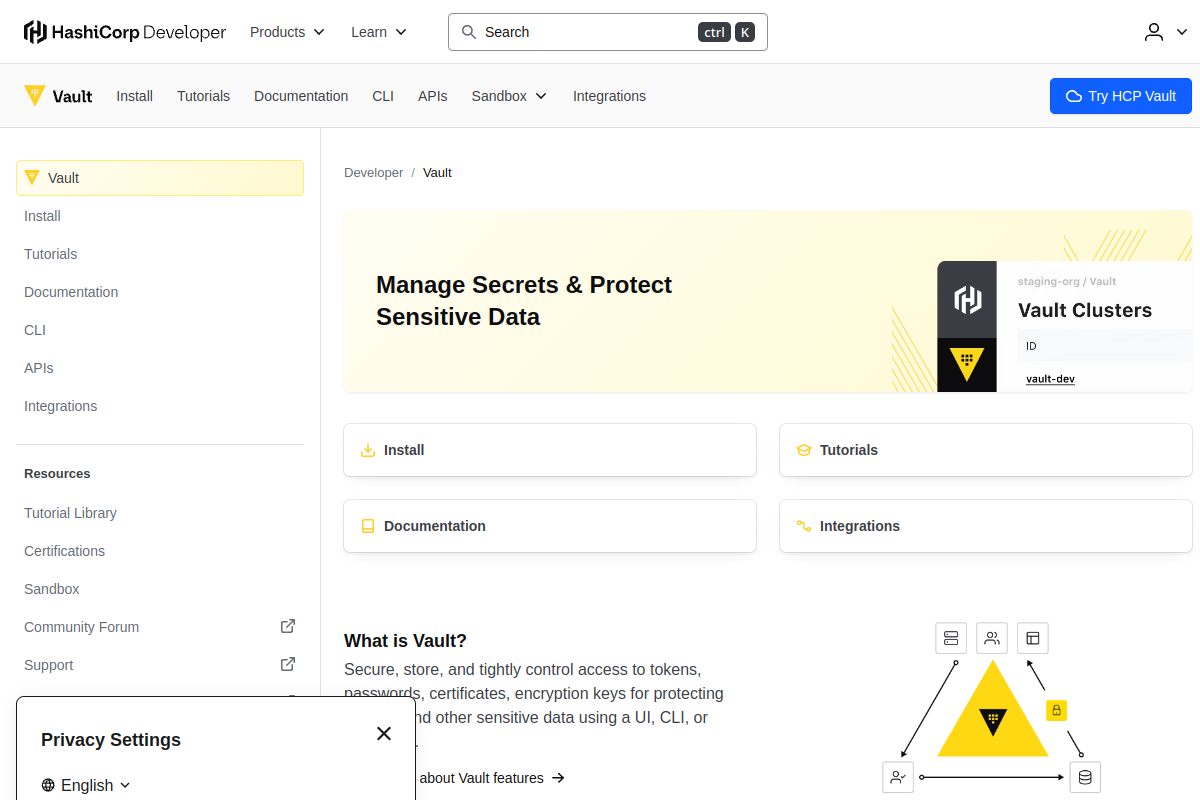
Task: Click the Vault icon in the sidebar
Action: tap(32, 178)
